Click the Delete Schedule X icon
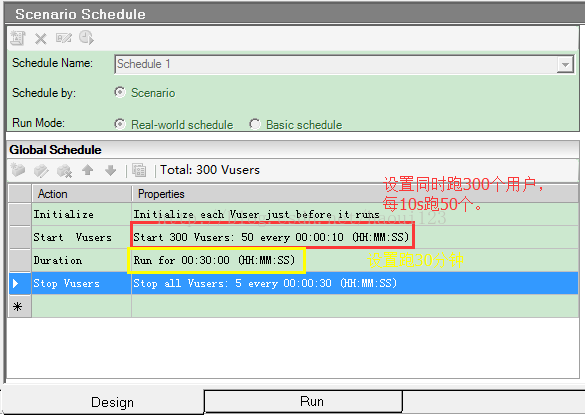The height and width of the screenshot is (415, 585). [41, 38]
